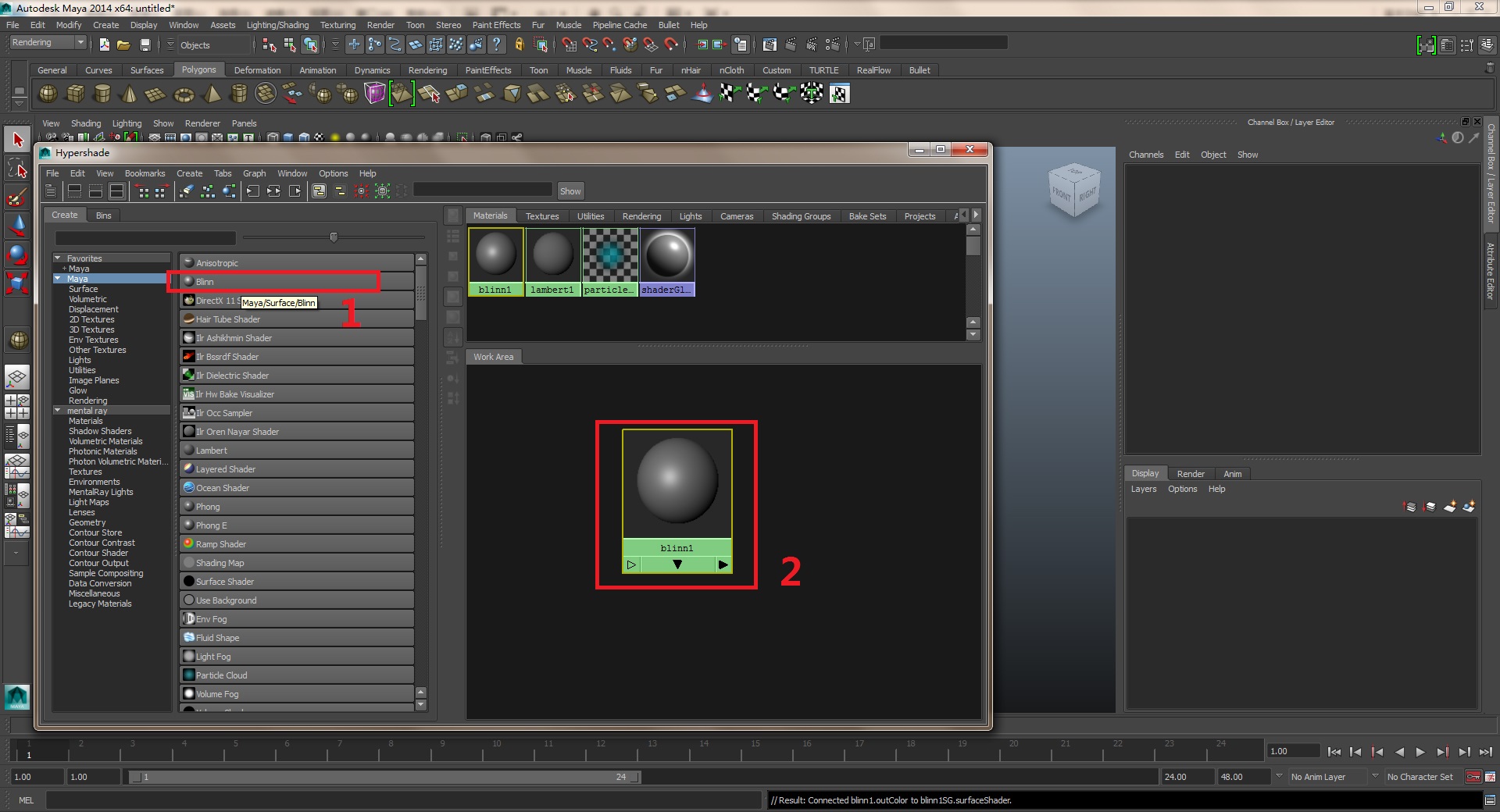Select the Paint Selection tool in toolbox
The height and width of the screenshot is (812, 1500).
pos(17,196)
